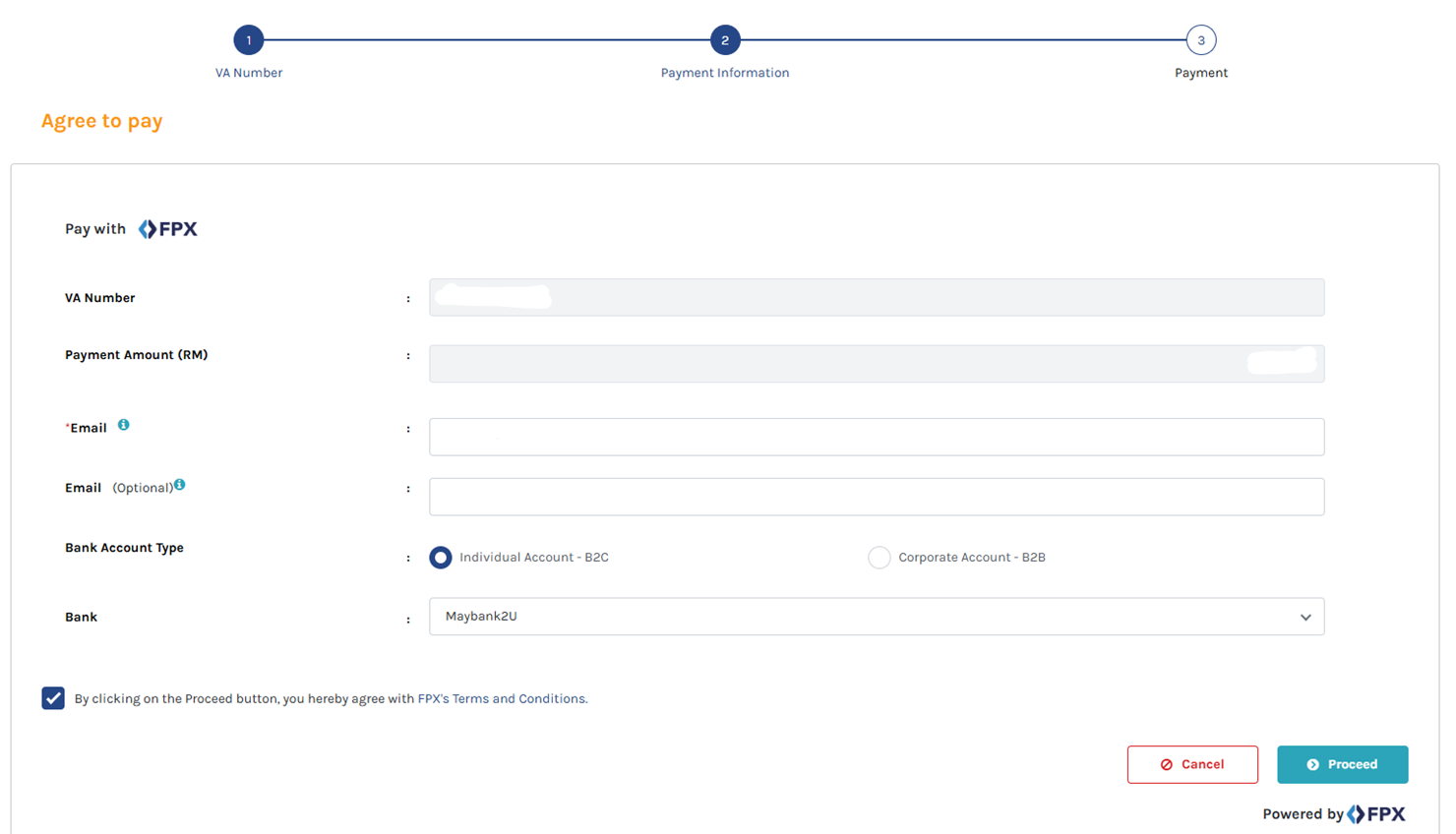The image size is (1456, 834).
Task: Click step 2 Payment Information circle
Action: click(725, 40)
